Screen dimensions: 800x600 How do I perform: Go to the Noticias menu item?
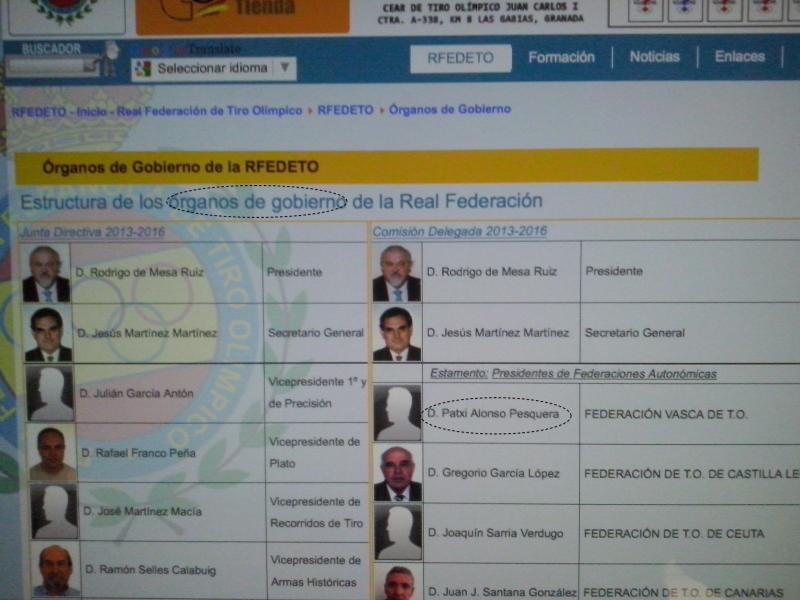pyautogui.click(x=654, y=58)
